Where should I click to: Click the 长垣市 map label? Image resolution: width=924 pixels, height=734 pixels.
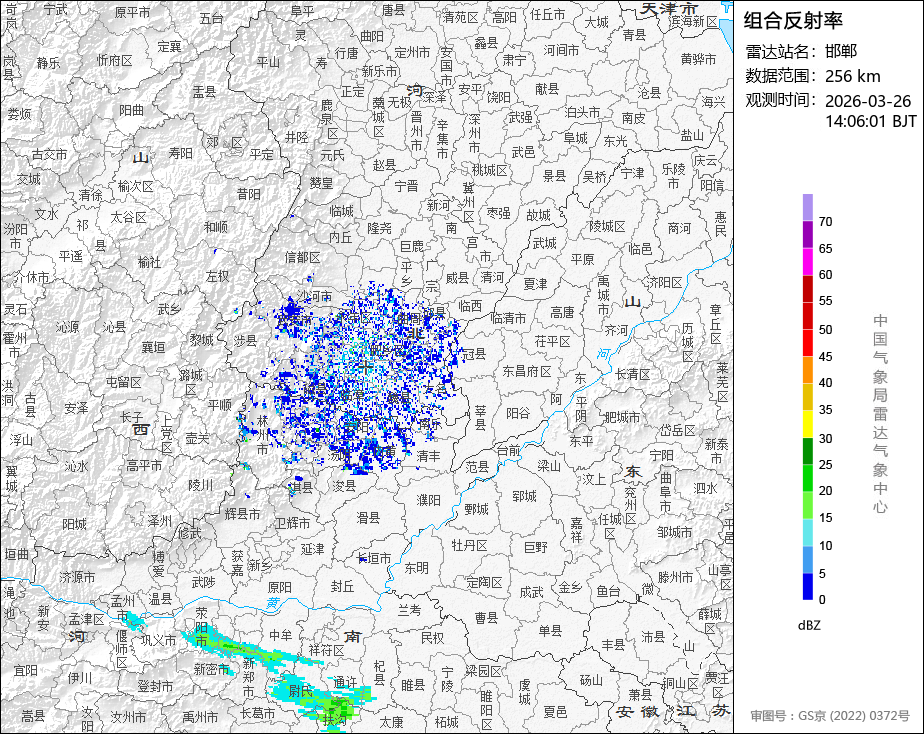[x=374, y=558]
